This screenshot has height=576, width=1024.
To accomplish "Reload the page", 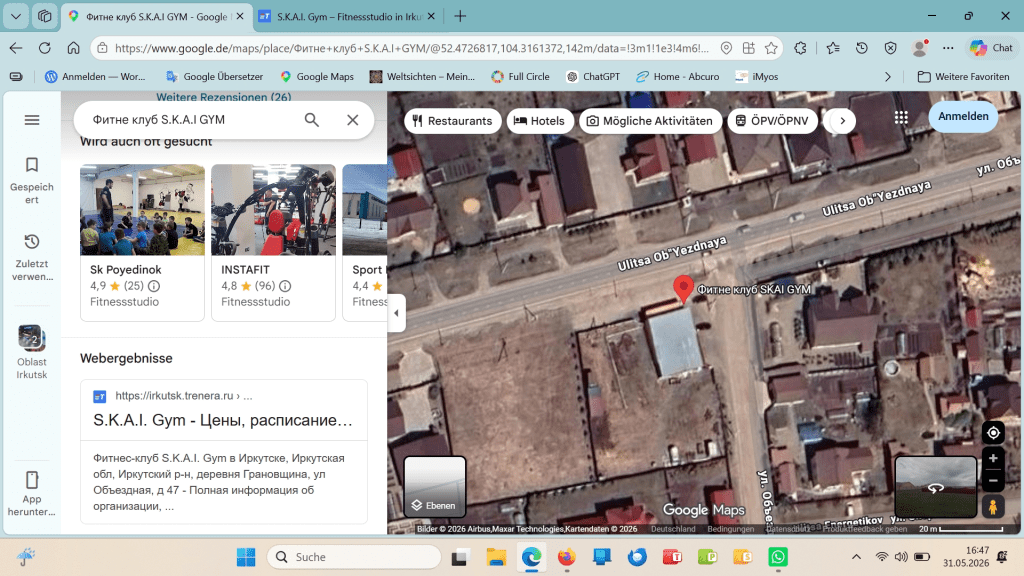I will (x=44, y=48).
